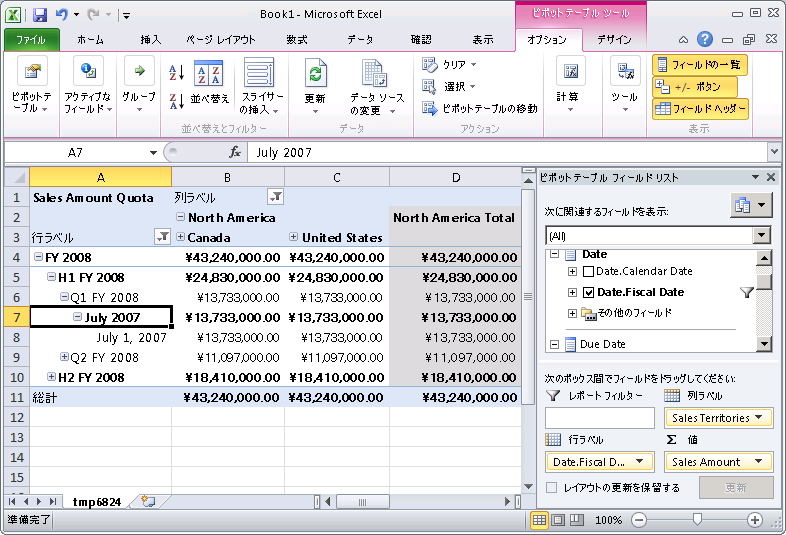
Task: Click the formula bar showing July 2007
Action: (x=506, y=152)
